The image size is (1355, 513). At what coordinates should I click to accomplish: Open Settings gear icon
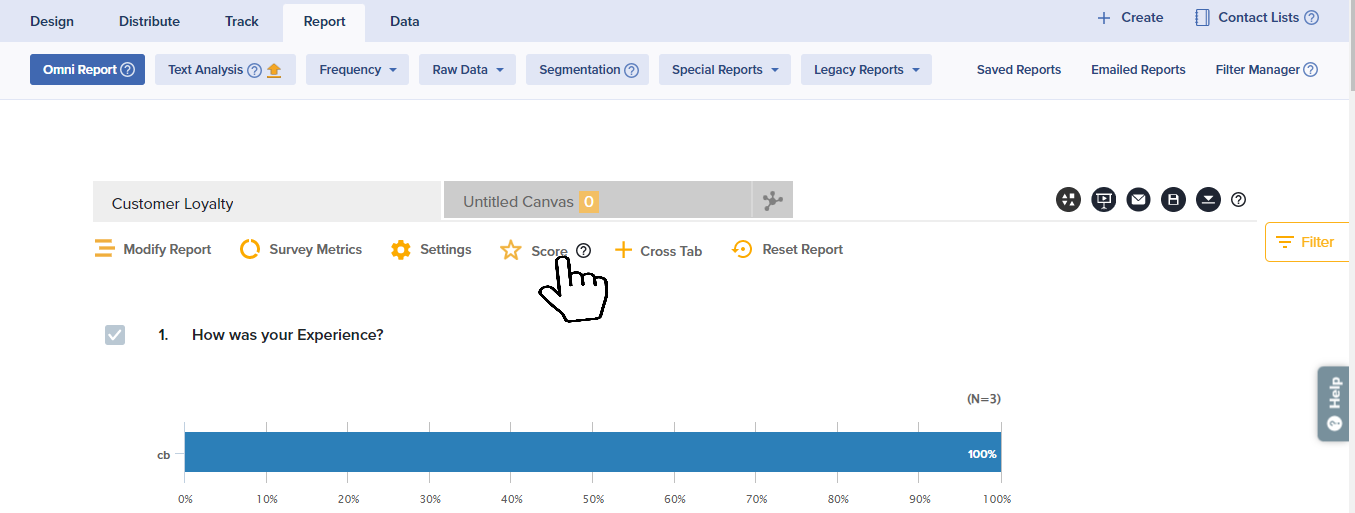[401, 250]
